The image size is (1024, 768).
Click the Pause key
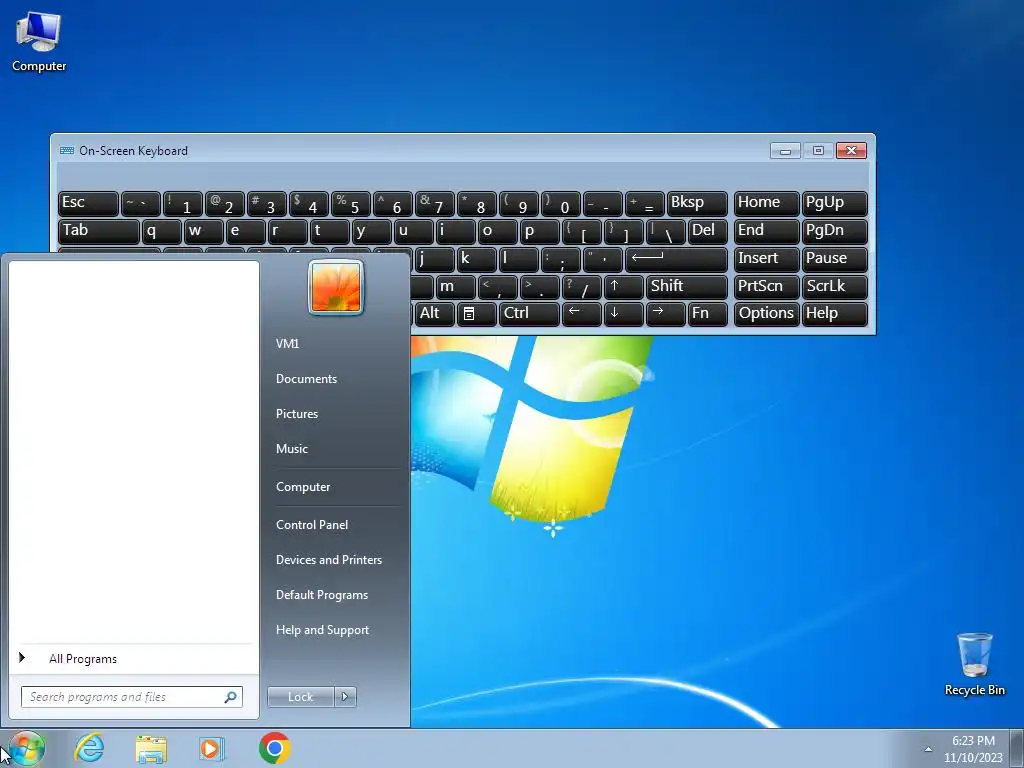point(835,259)
